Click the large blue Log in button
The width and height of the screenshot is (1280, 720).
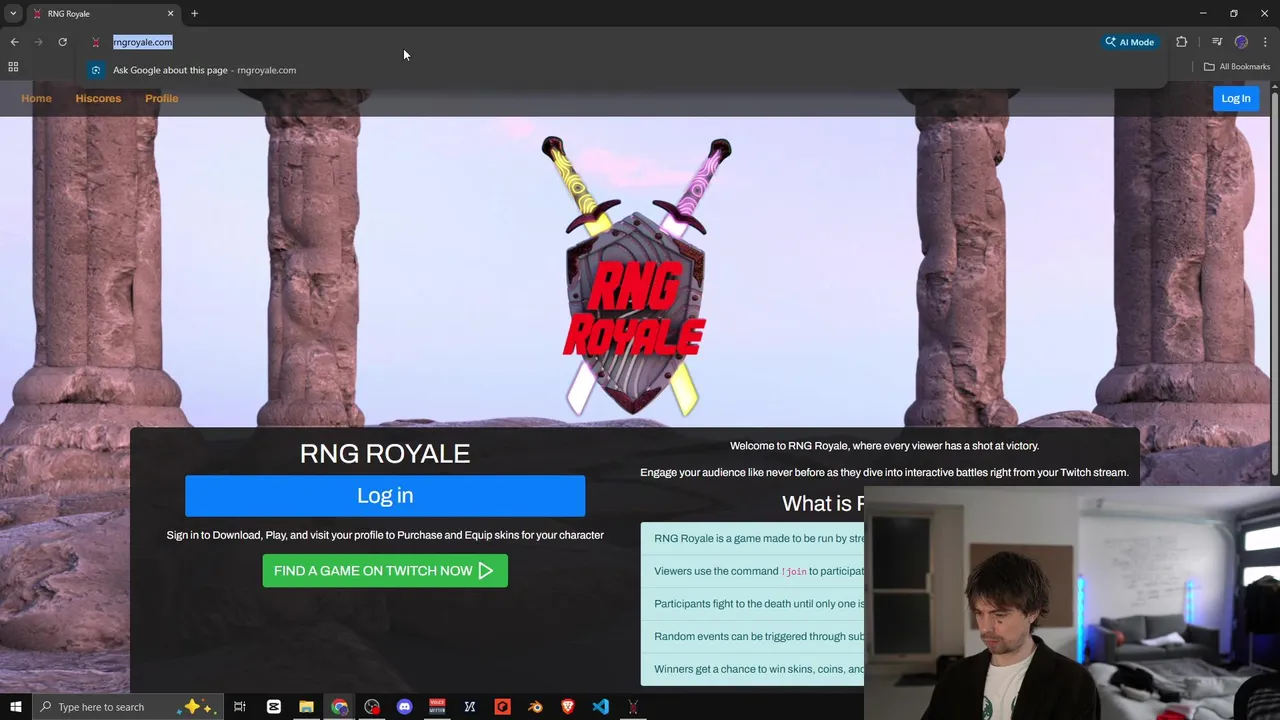point(385,496)
